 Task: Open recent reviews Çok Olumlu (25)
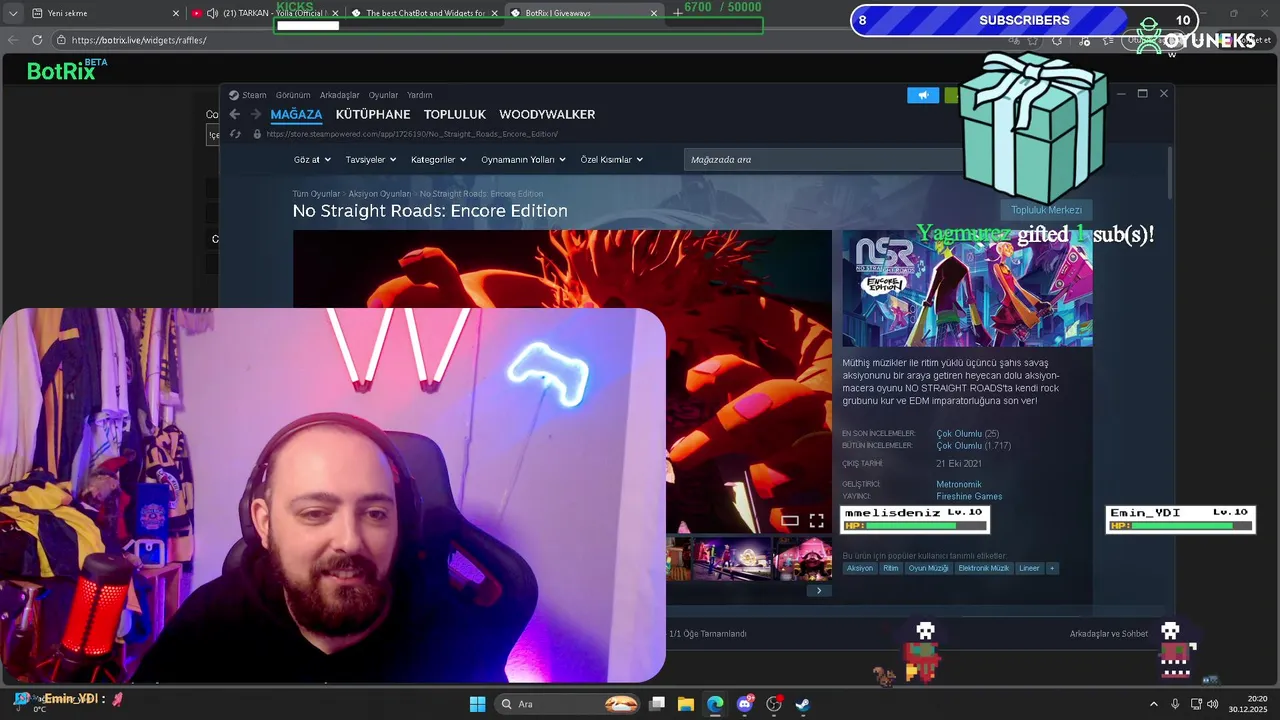pyautogui.click(x=967, y=434)
